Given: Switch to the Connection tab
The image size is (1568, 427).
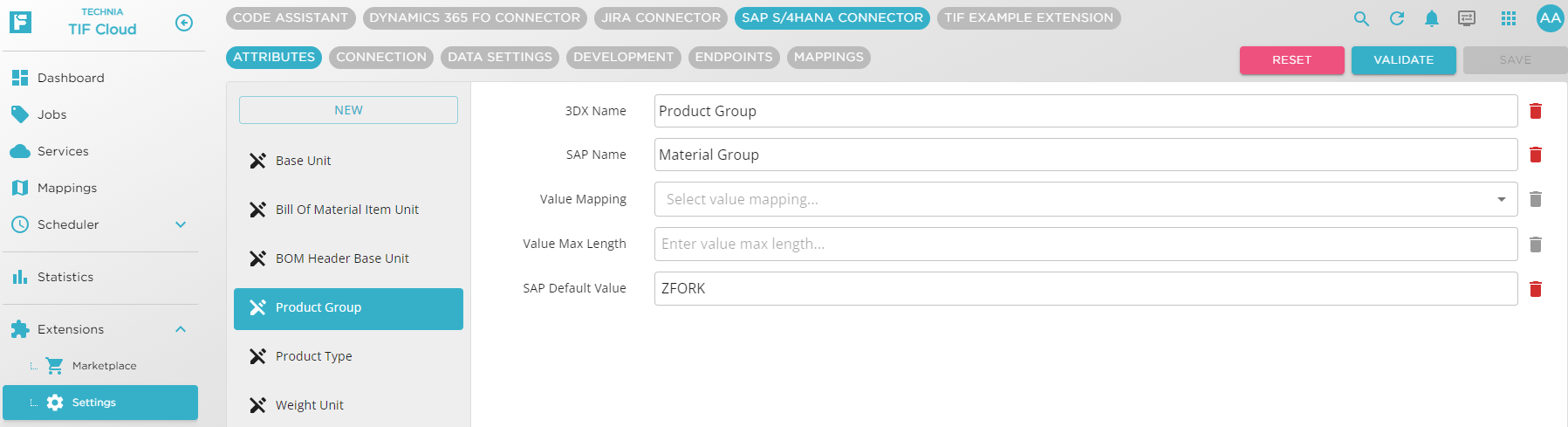Looking at the screenshot, I should click(x=380, y=58).
